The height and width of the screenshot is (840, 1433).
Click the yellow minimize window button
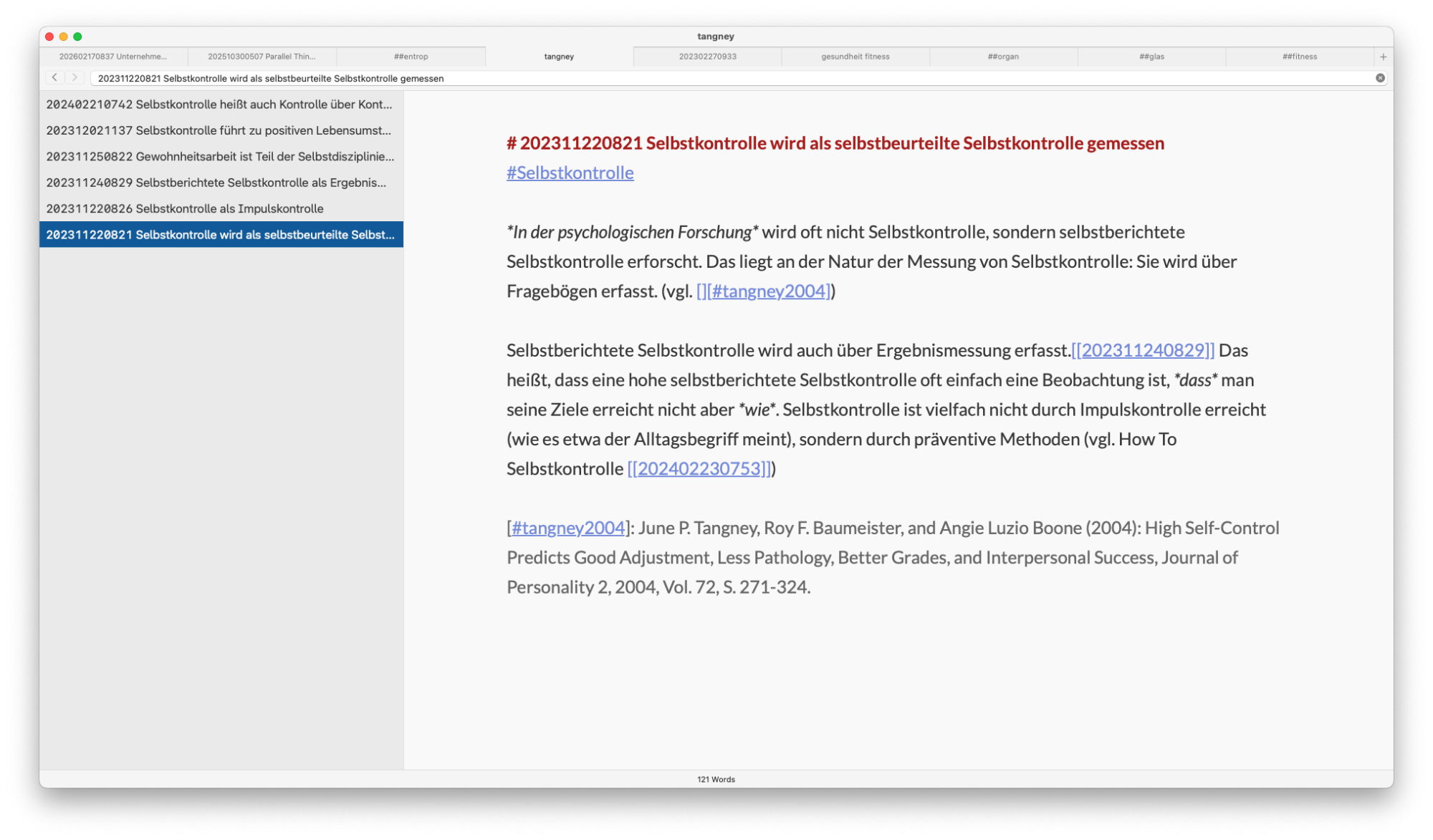[x=63, y=37]
